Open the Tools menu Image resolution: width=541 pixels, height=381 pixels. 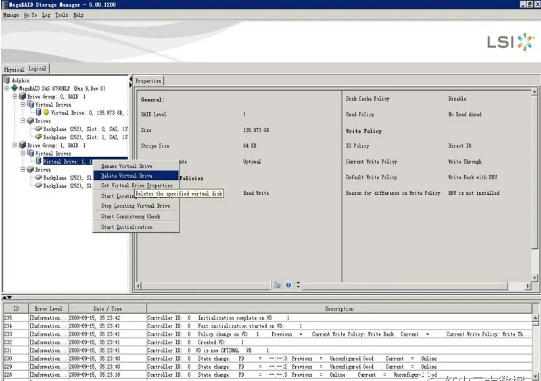pos(62,15)
